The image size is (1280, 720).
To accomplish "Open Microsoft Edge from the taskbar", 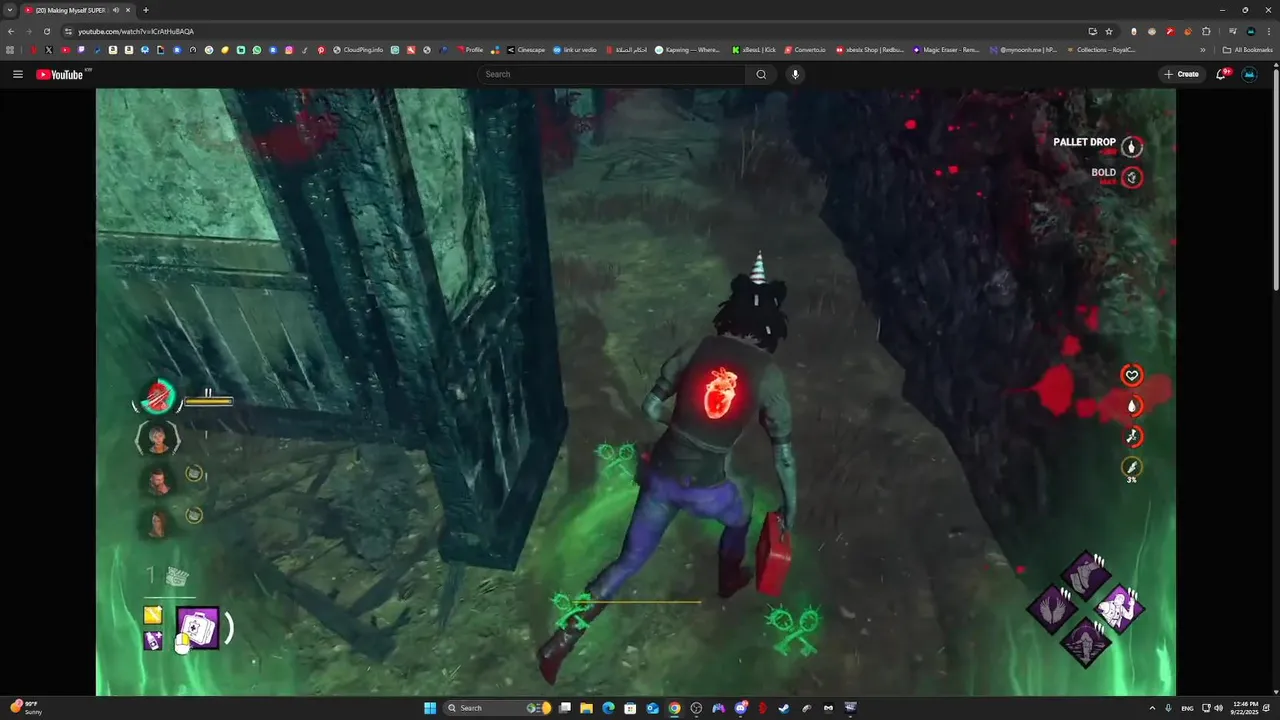I will tap(609, 708).
